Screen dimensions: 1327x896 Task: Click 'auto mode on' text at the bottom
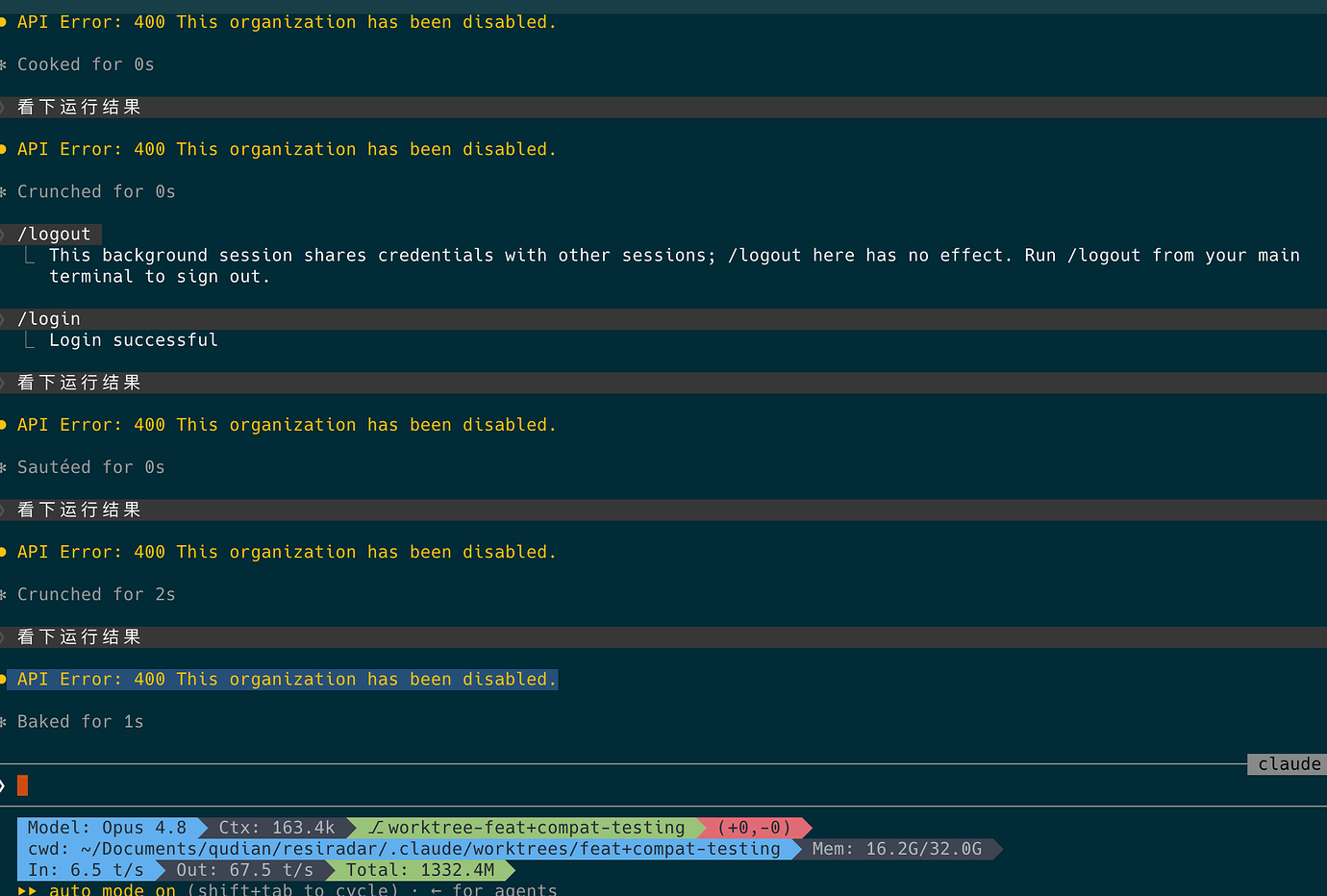pos(113,890)
